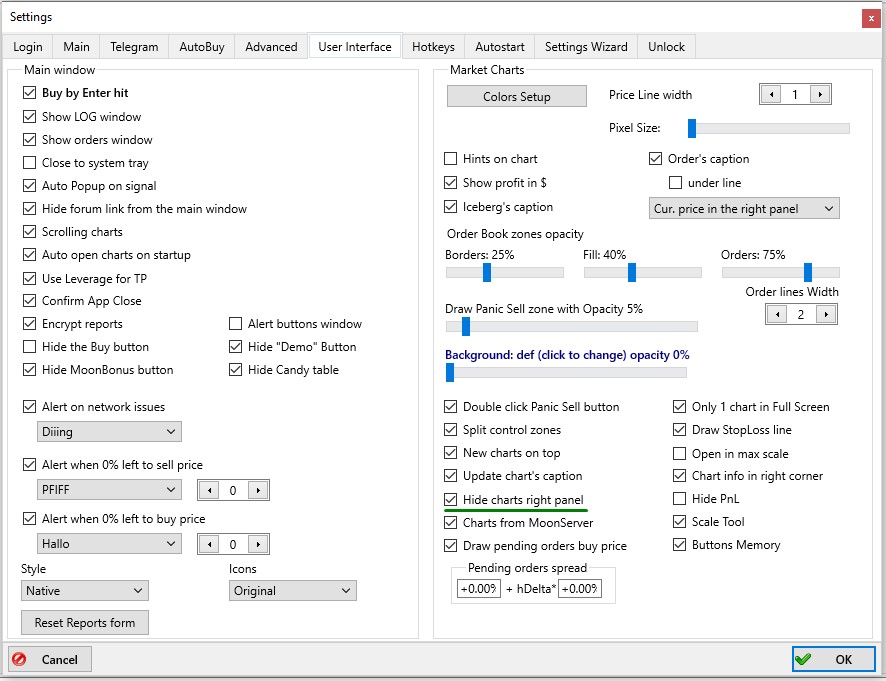Uncheck Show LOG window checkbox
This screenshot has width=886, height=681.
click(x=30, y=117)
